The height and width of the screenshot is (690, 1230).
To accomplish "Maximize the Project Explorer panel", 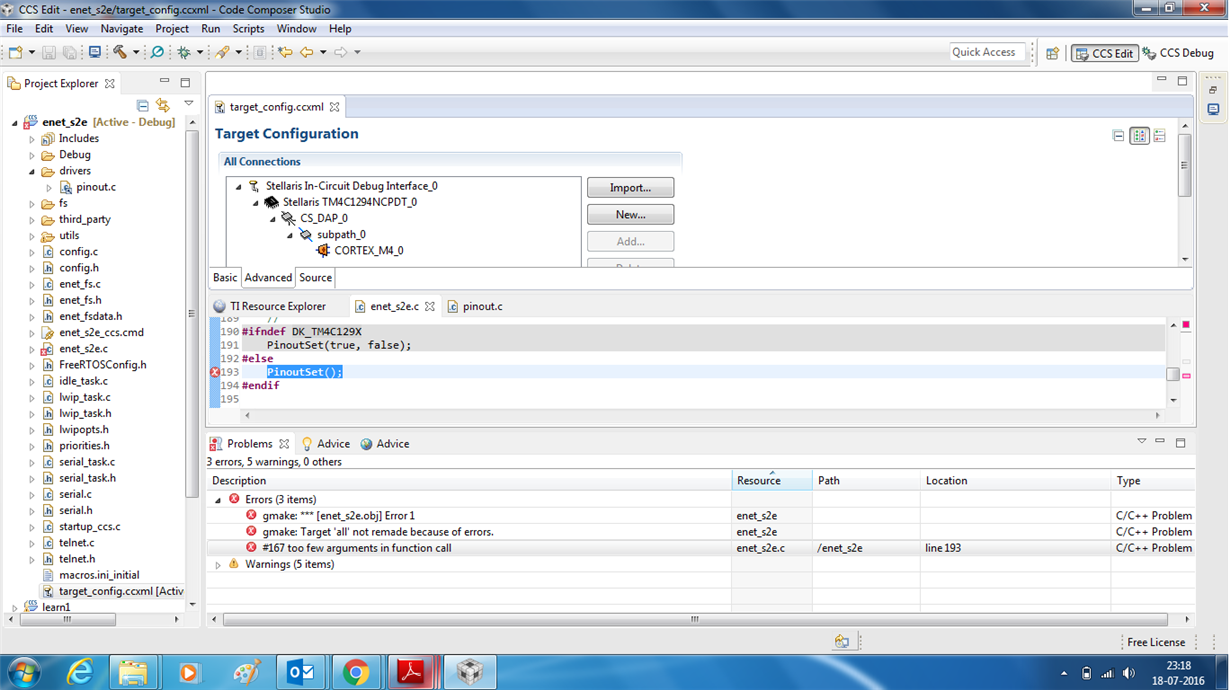I will pyautogui.click(x=185, y=82).
